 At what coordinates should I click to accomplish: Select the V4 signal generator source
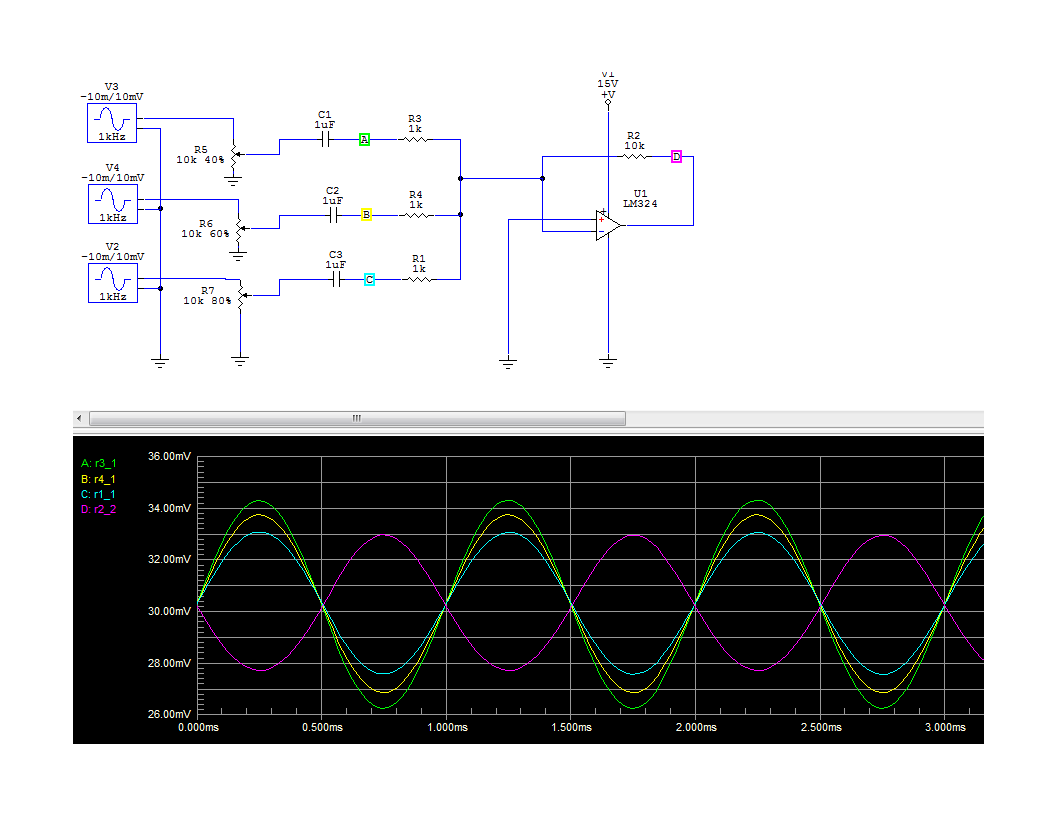click(x=112, y=204)
